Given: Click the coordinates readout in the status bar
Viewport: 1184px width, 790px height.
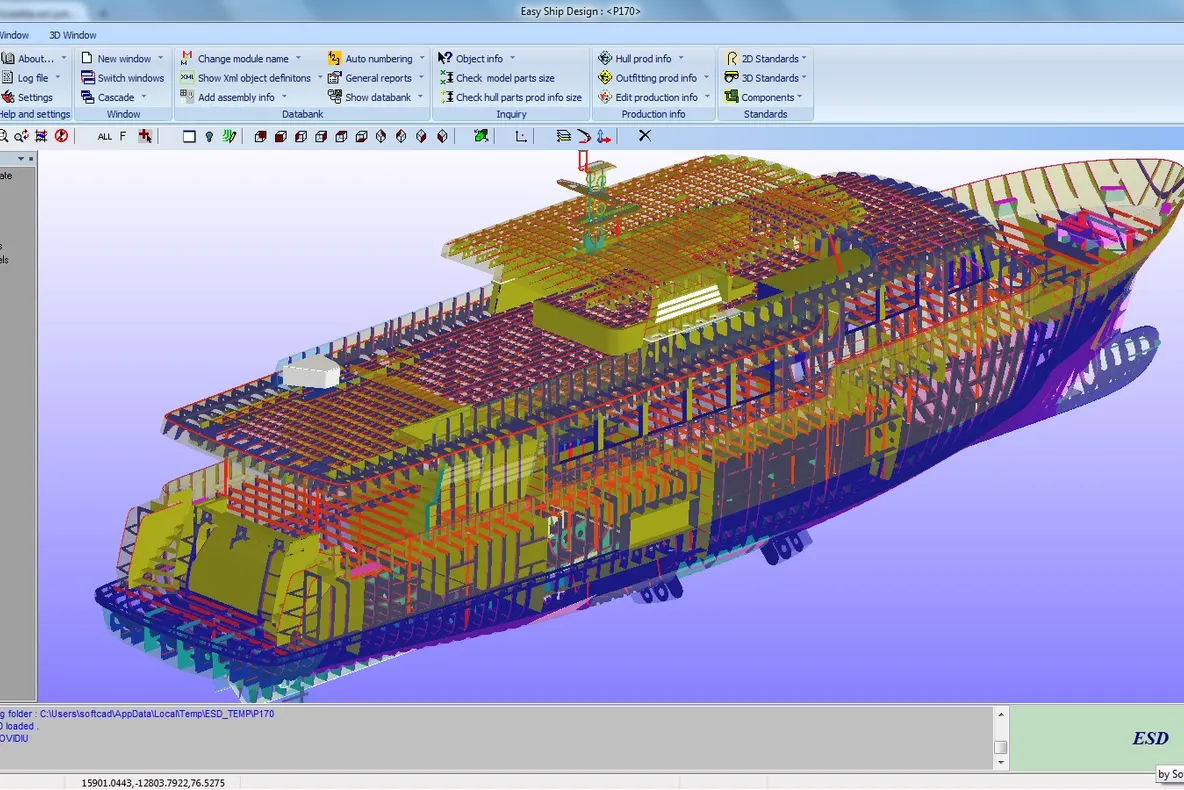Looking at the screenshot, I should (x=153, y=783).
